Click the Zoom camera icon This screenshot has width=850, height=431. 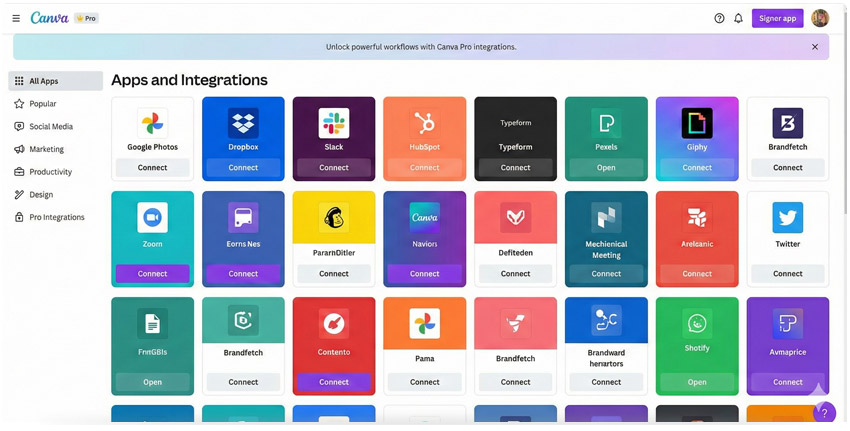click(152, 217)
